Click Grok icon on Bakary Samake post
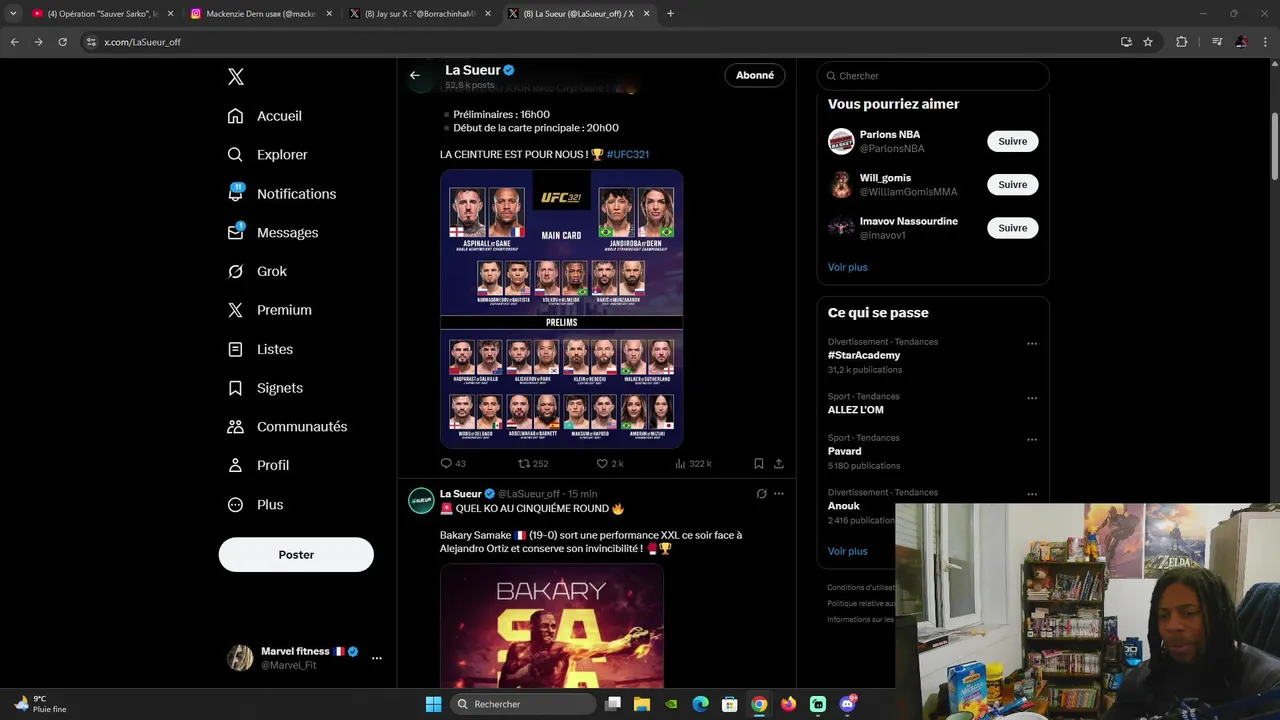The height and width of the screenshot is (720, 1280). (x=761, y=494)
